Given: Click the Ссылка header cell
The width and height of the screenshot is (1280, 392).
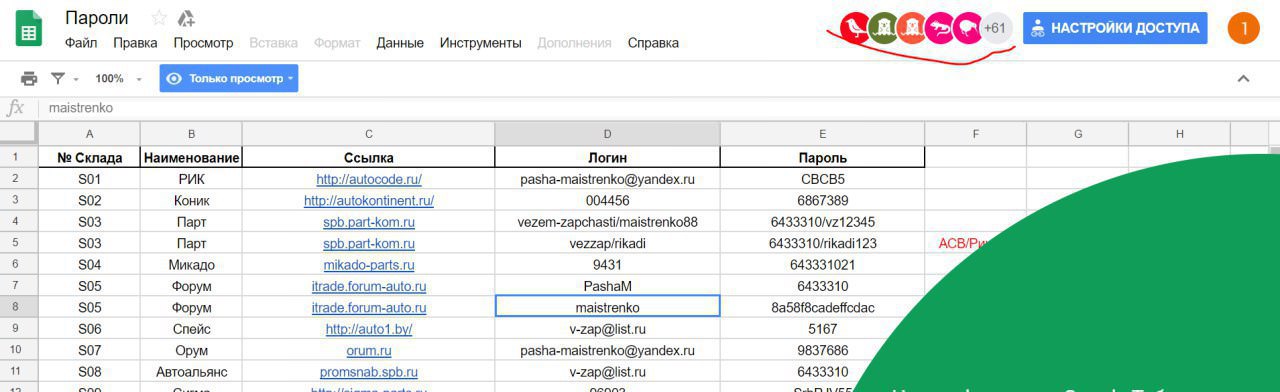Looking at the screenshot, I should click(369, 157).
